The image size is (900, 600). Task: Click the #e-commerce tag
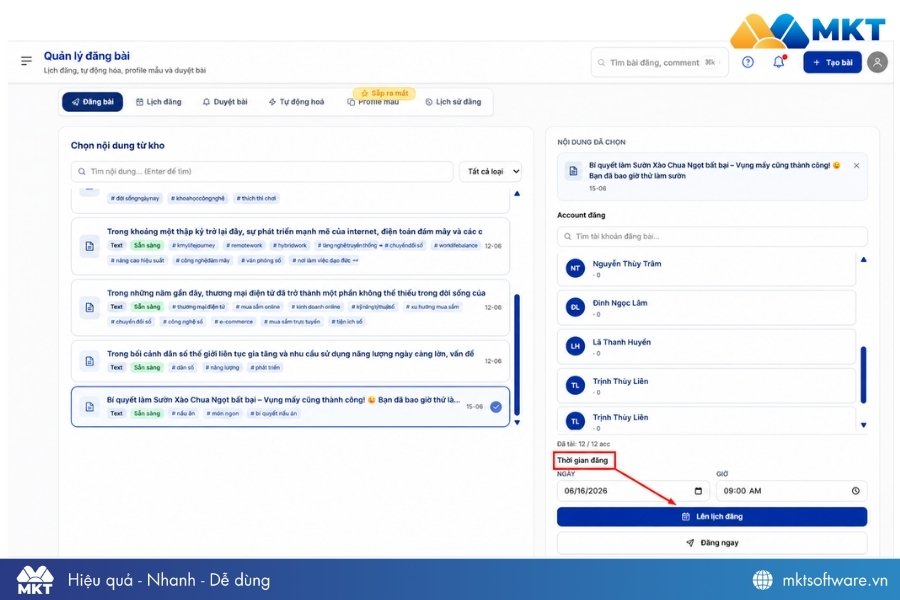point(234,322)
